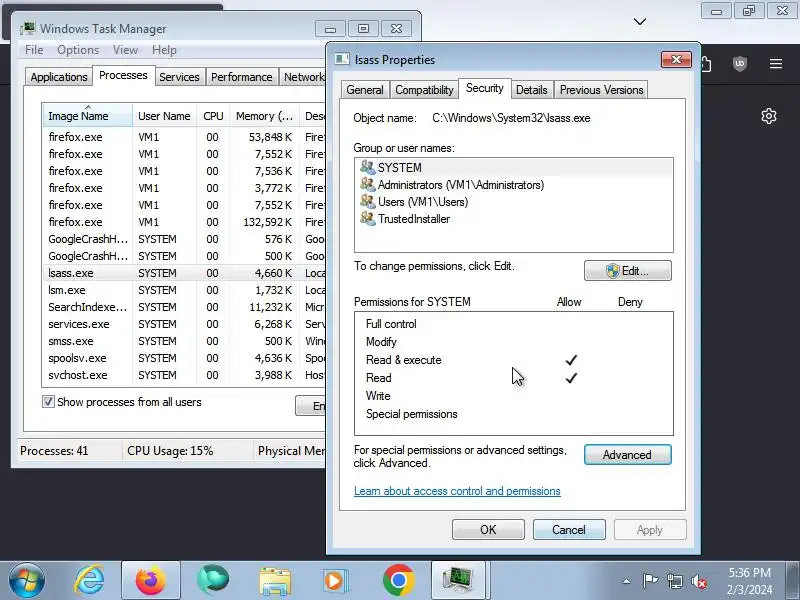
Task: Select the spoolsv.exe process row
Action: tap(185, 358)
